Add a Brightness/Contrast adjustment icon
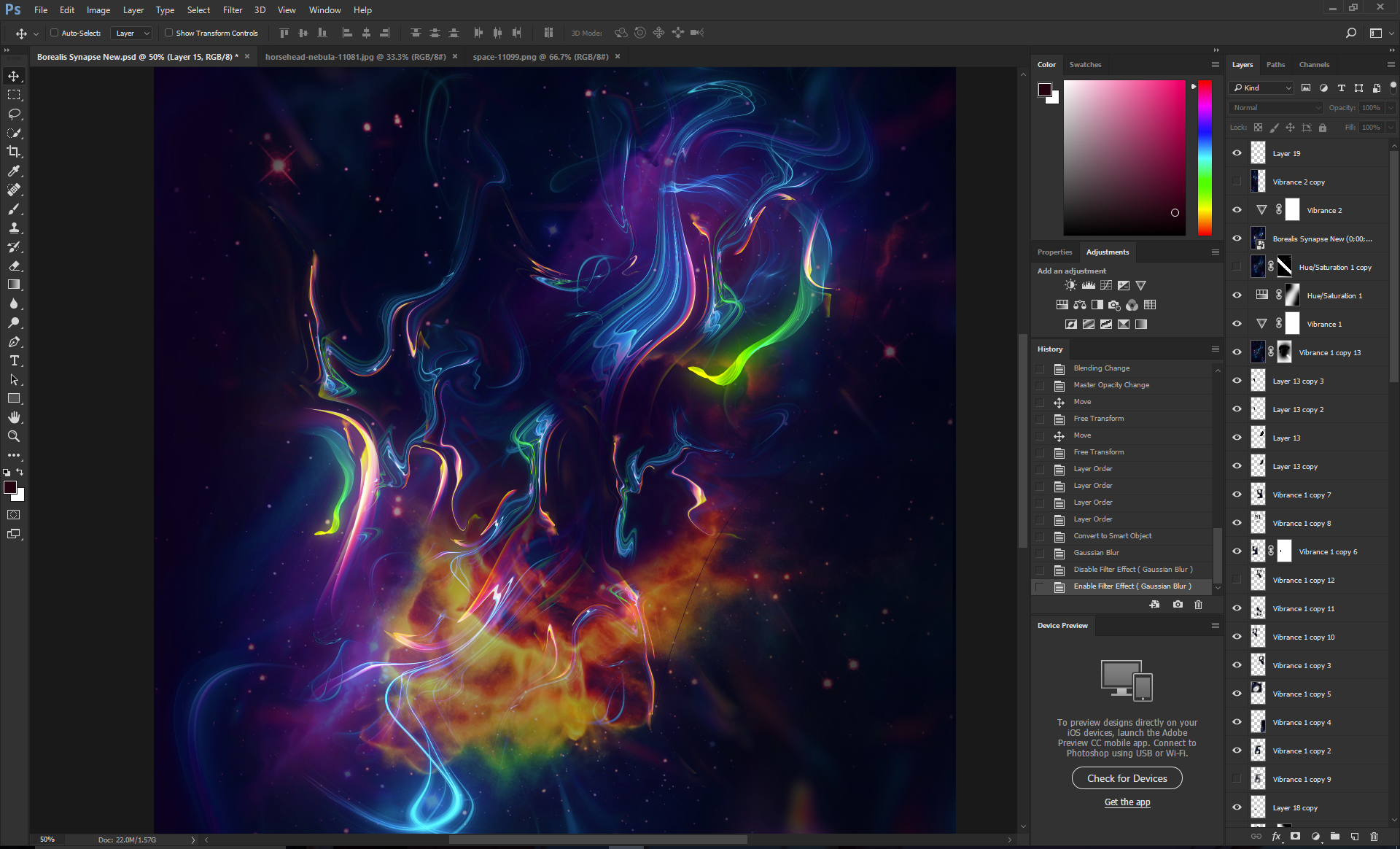1400x849 pixels. [x=1070, y=285]
